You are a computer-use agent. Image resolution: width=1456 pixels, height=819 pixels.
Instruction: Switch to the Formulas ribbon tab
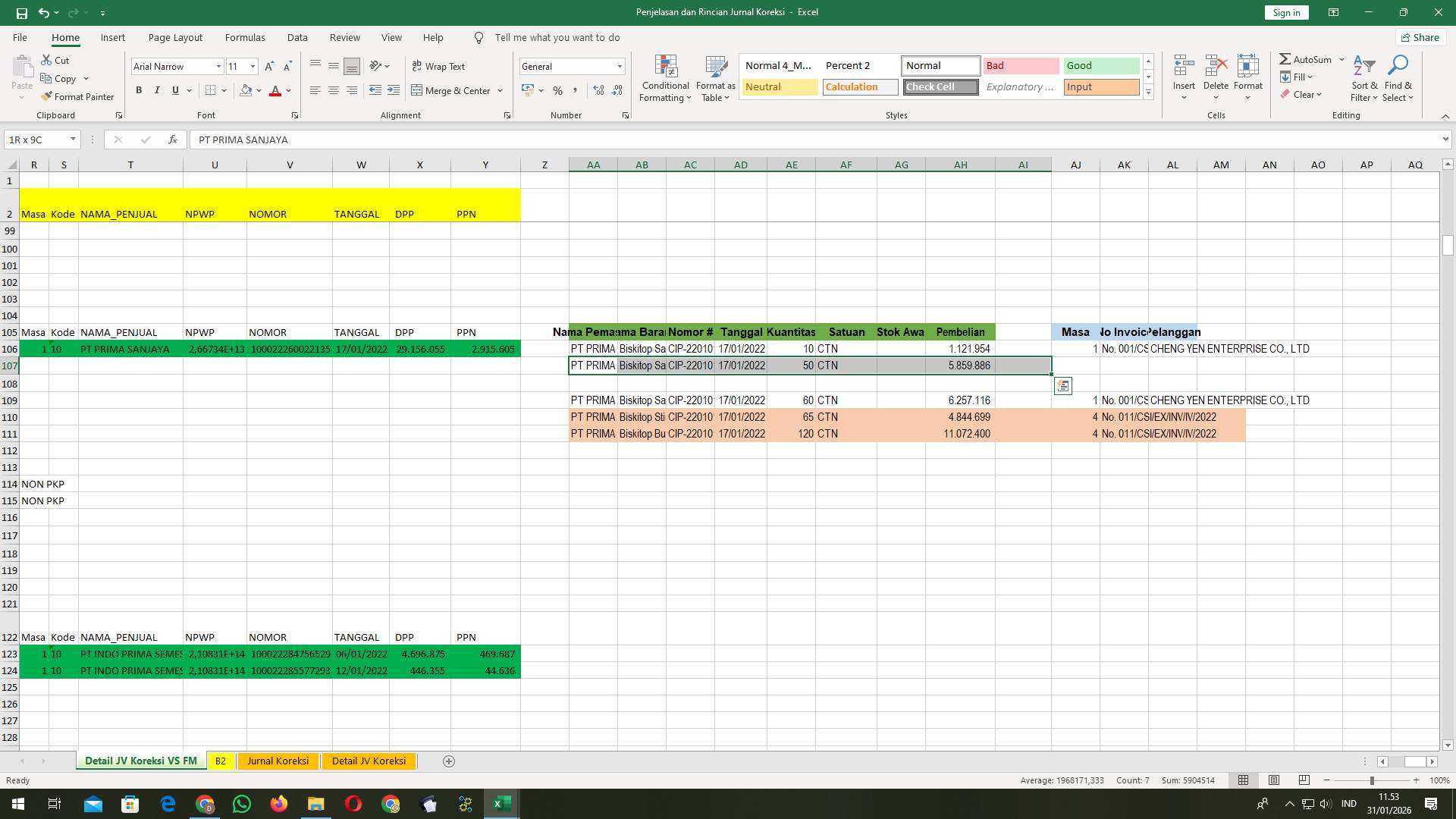(245, 37)
